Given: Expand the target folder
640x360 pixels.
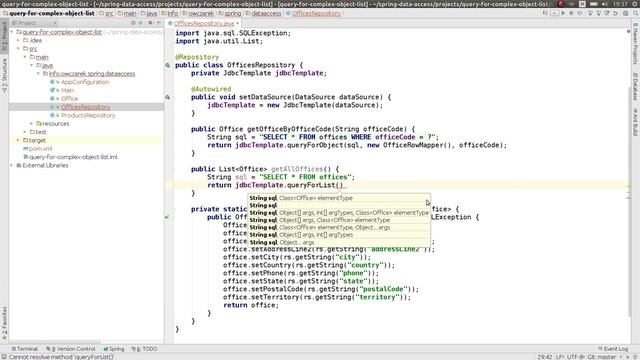Looking at the screenshot, I should (x=18, y=140).
